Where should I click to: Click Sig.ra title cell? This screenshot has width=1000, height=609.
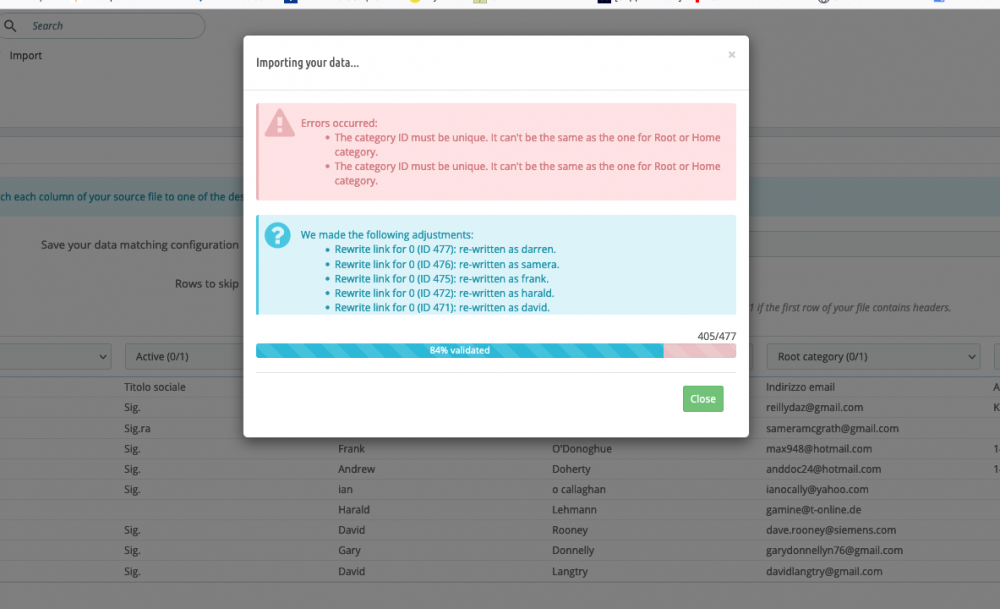137,429
